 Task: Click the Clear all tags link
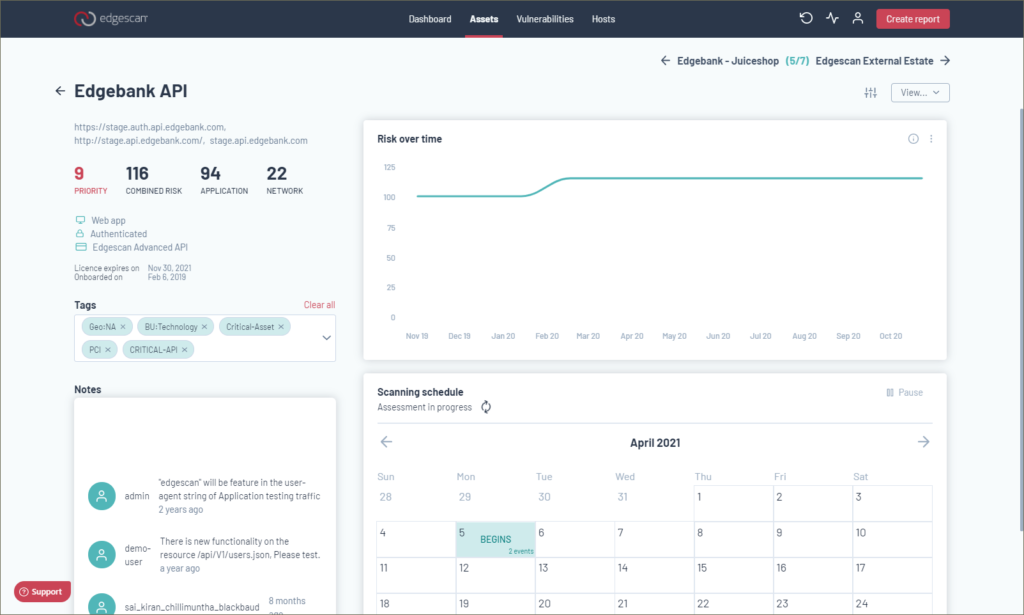coord(319,305)
